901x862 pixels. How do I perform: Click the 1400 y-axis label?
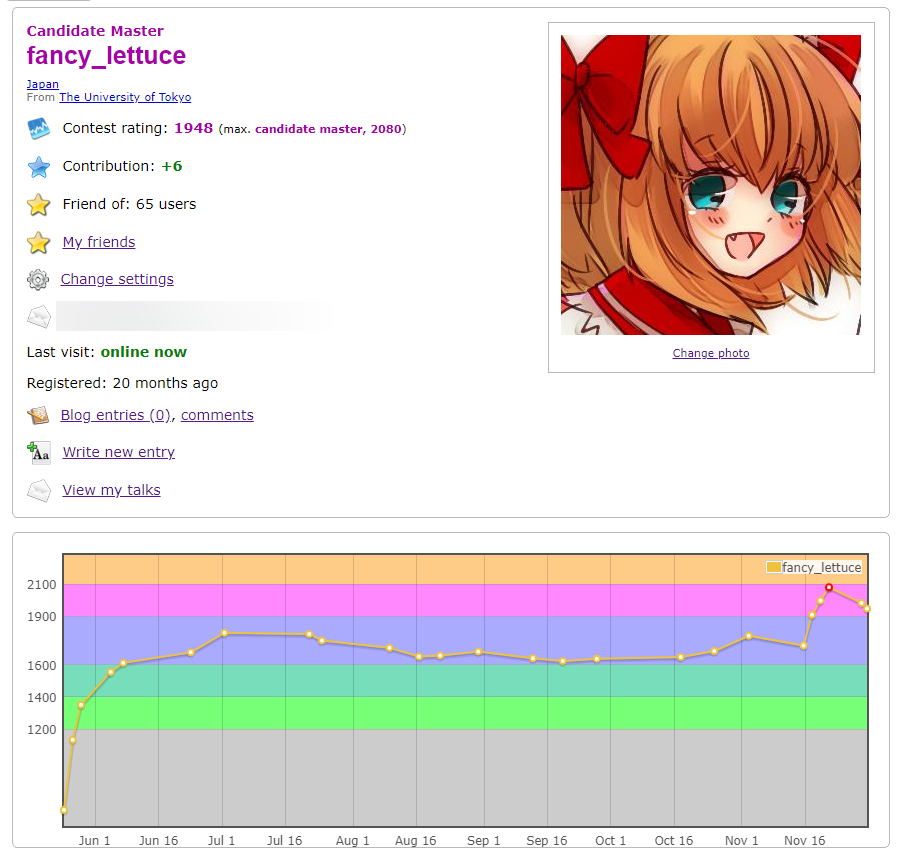click(42, 698)
